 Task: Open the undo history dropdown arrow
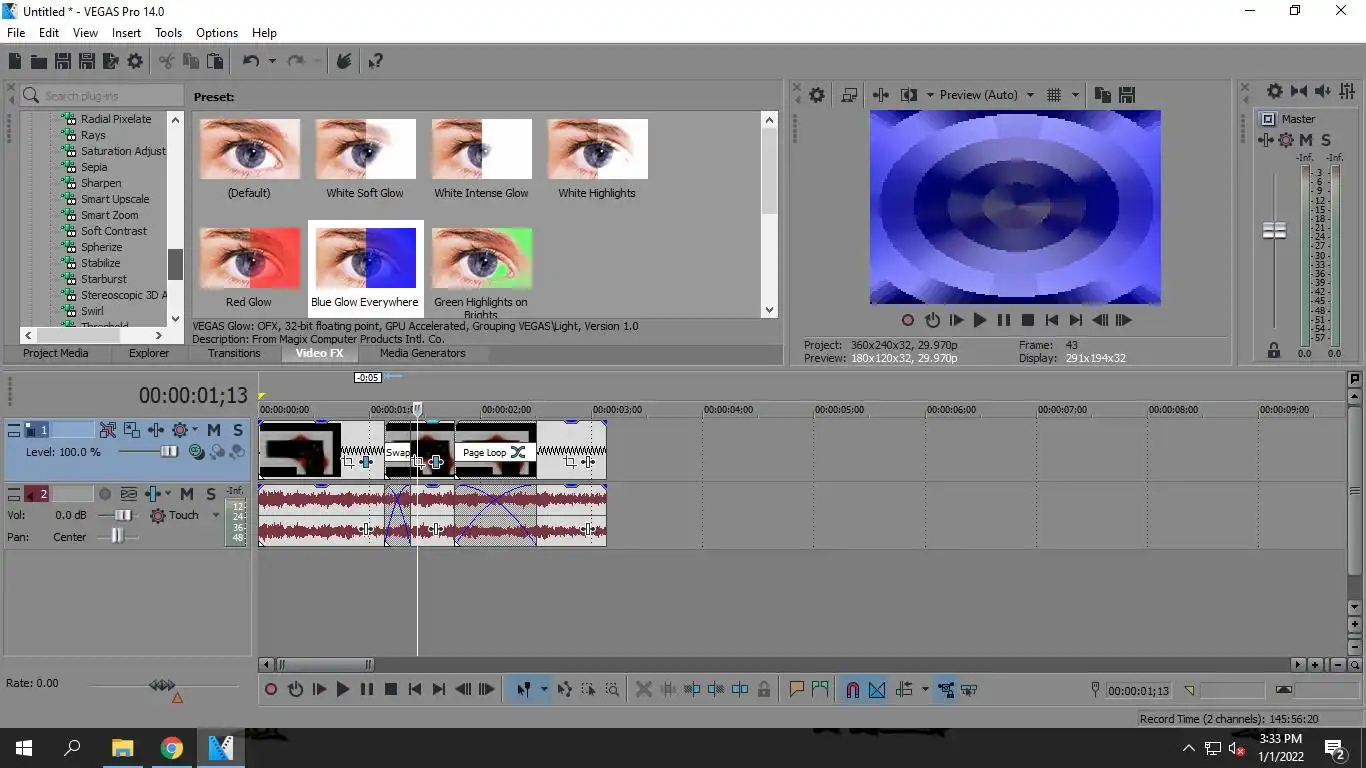tap(272, 61)
